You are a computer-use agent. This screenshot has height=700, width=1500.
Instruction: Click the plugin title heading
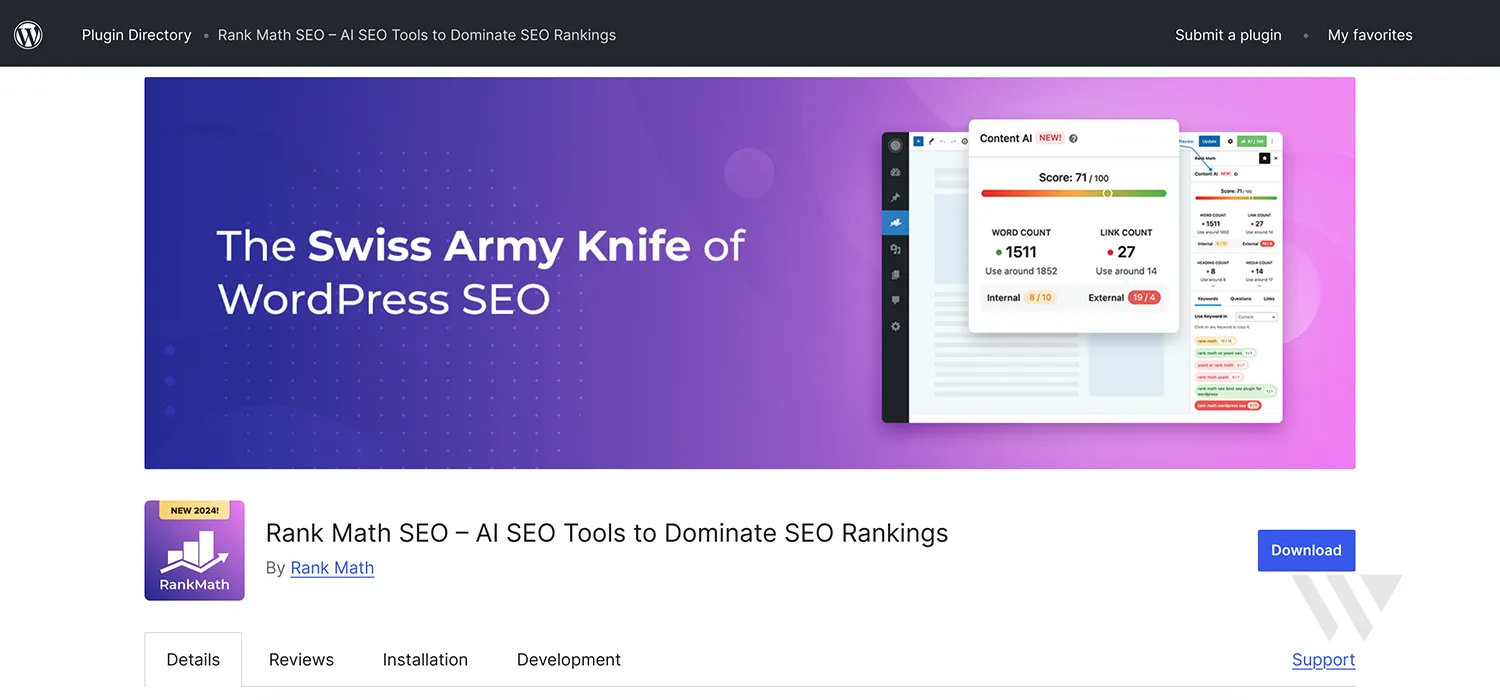pos(607,533)
